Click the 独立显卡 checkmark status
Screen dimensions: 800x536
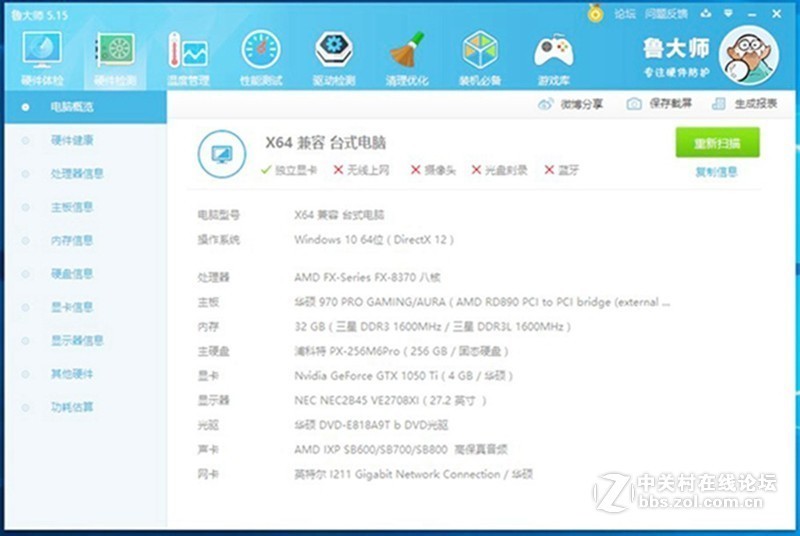point(289,170)
